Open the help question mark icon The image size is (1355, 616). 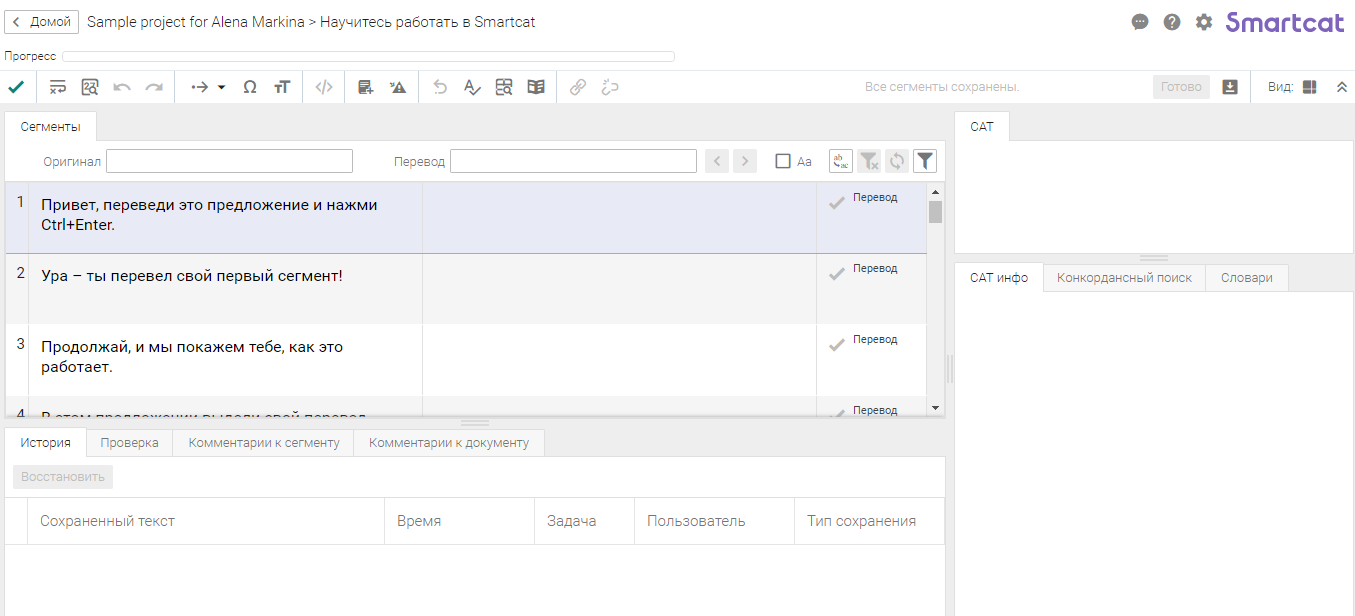click(x=1172, y=22)
